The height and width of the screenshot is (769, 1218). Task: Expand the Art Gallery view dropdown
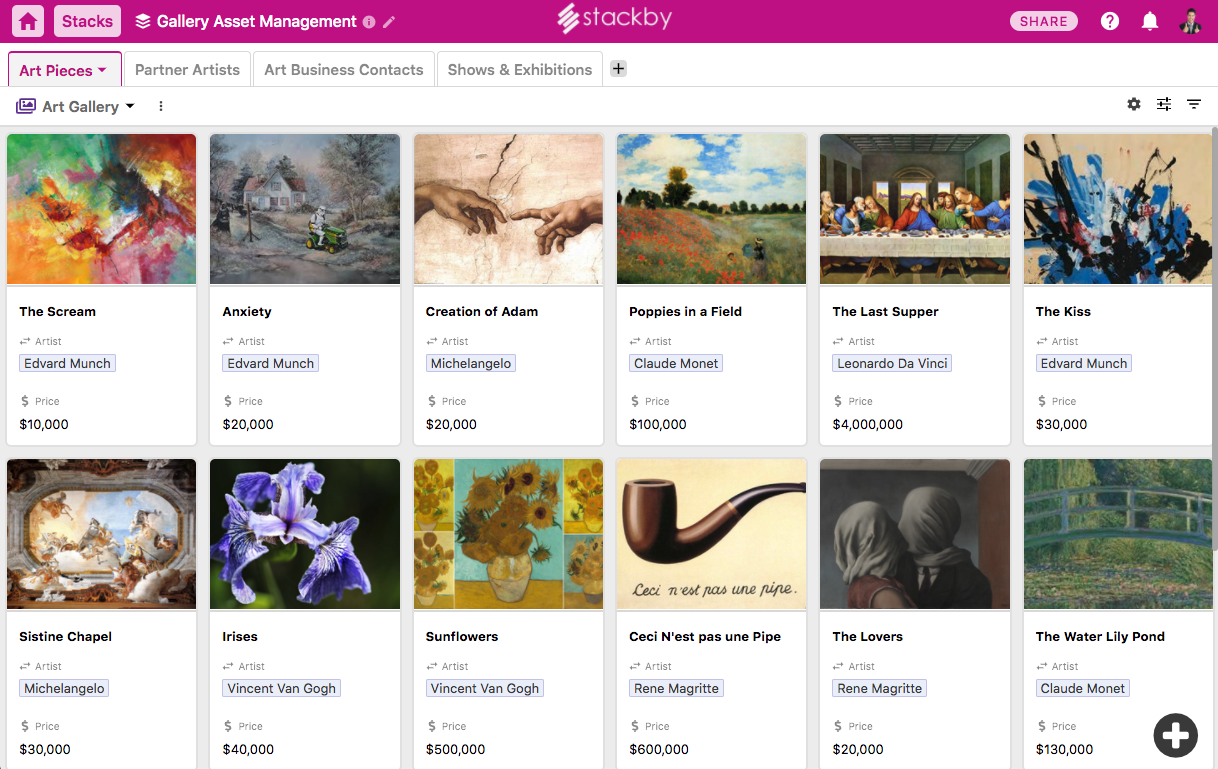click(130, 107)
